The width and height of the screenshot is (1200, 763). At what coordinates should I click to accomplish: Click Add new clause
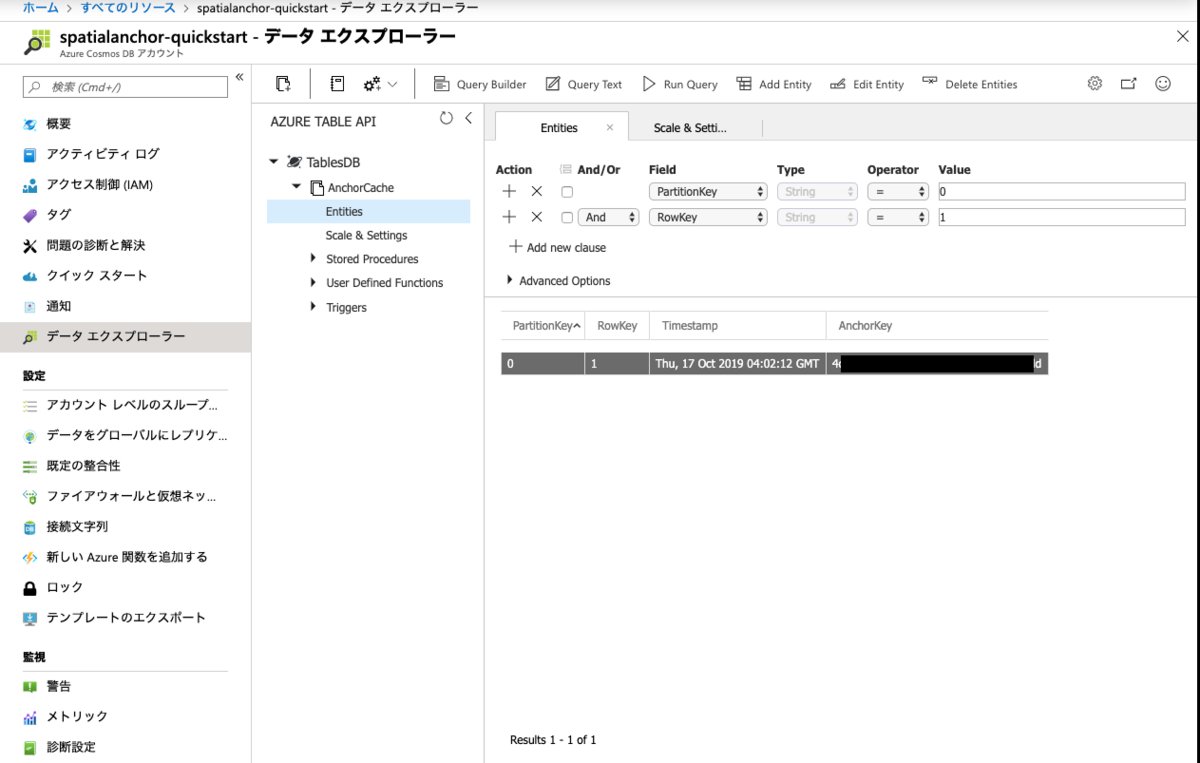point(558,247)
